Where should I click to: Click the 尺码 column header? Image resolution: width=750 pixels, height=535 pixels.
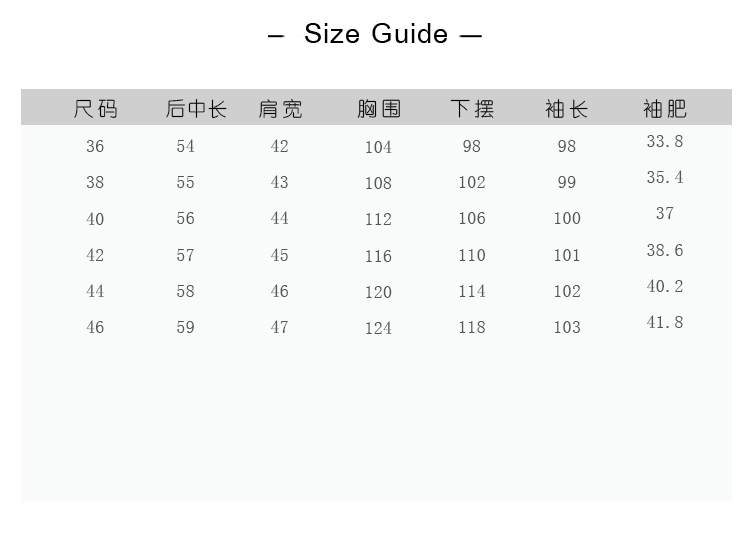(x=95, y=108)
